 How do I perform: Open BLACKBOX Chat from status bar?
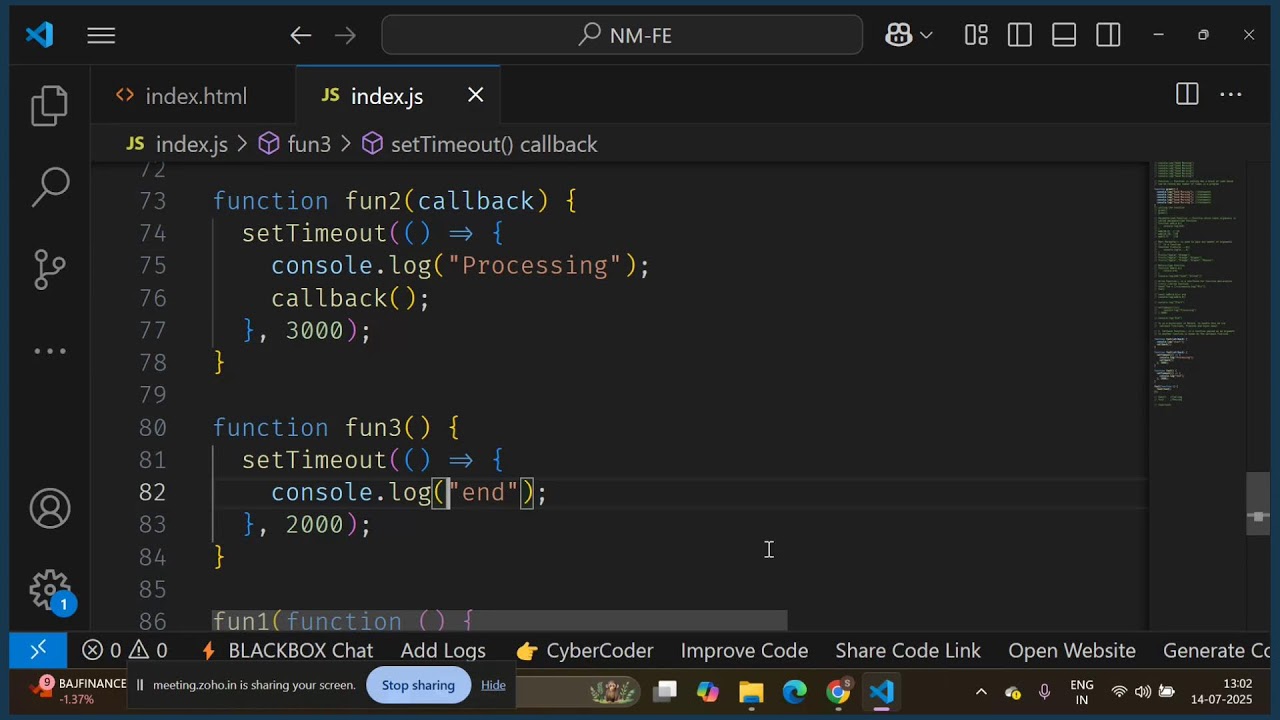click(288, 650)
